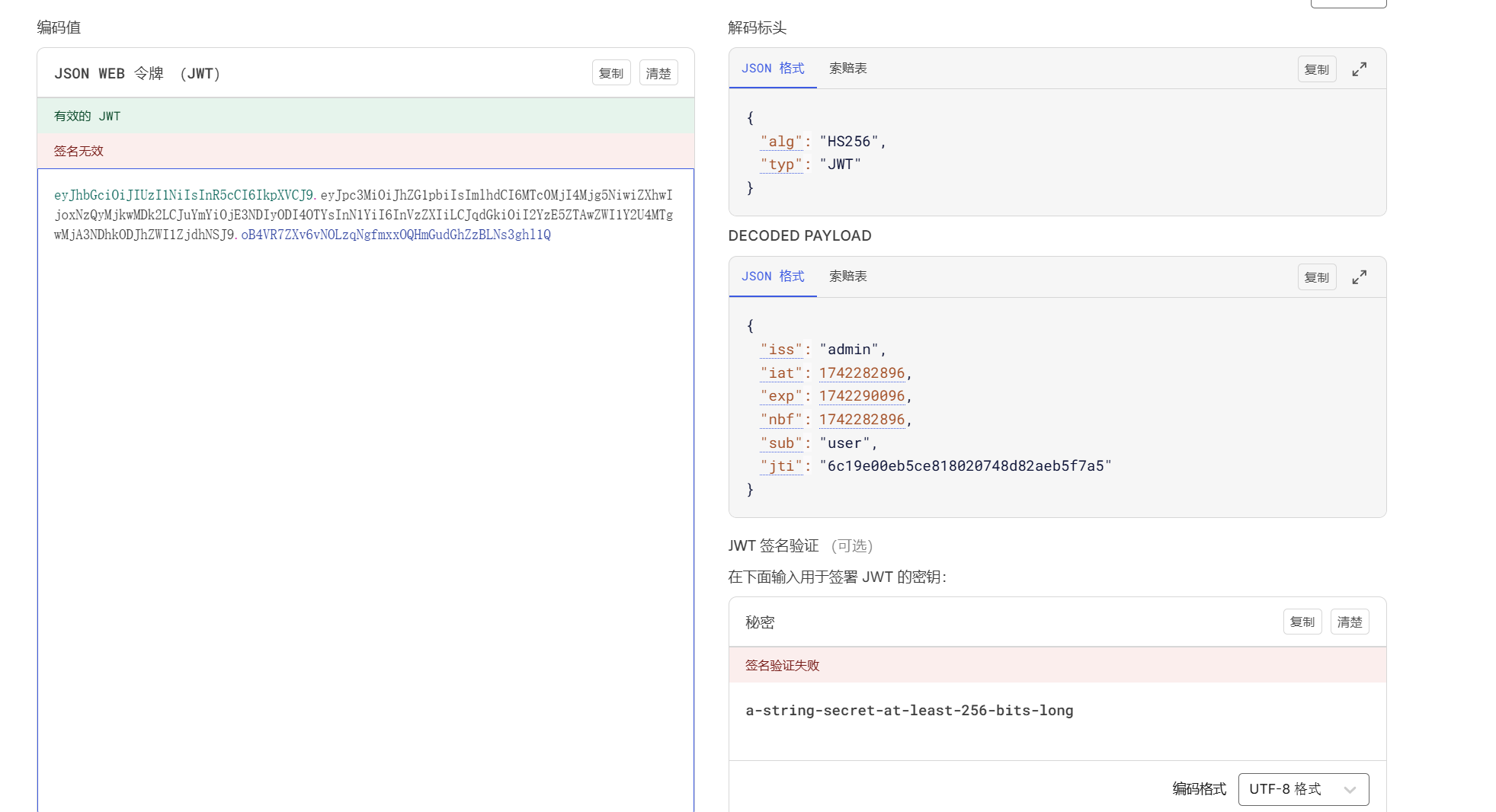Click the "exp" claim key in payload

tap(781, 396)
